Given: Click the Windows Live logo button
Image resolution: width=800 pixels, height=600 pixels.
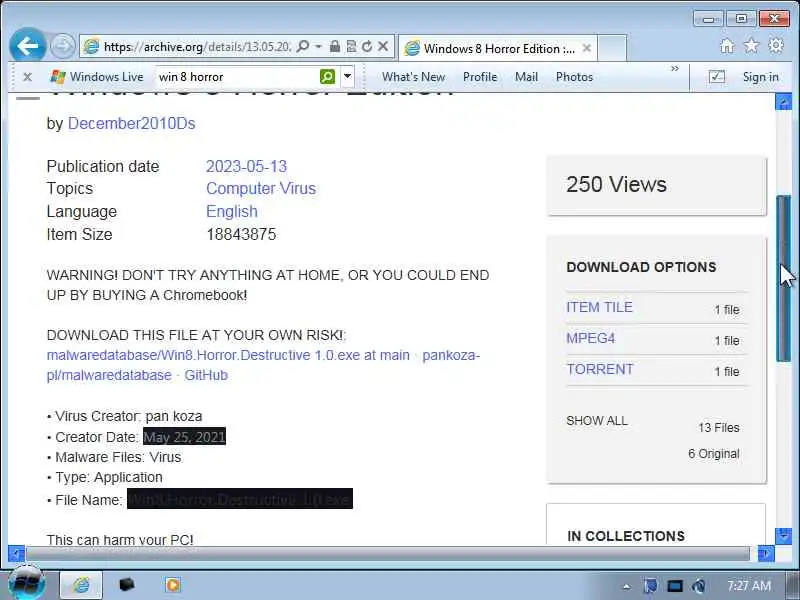Looking at the screenshot, I should 97,77.
